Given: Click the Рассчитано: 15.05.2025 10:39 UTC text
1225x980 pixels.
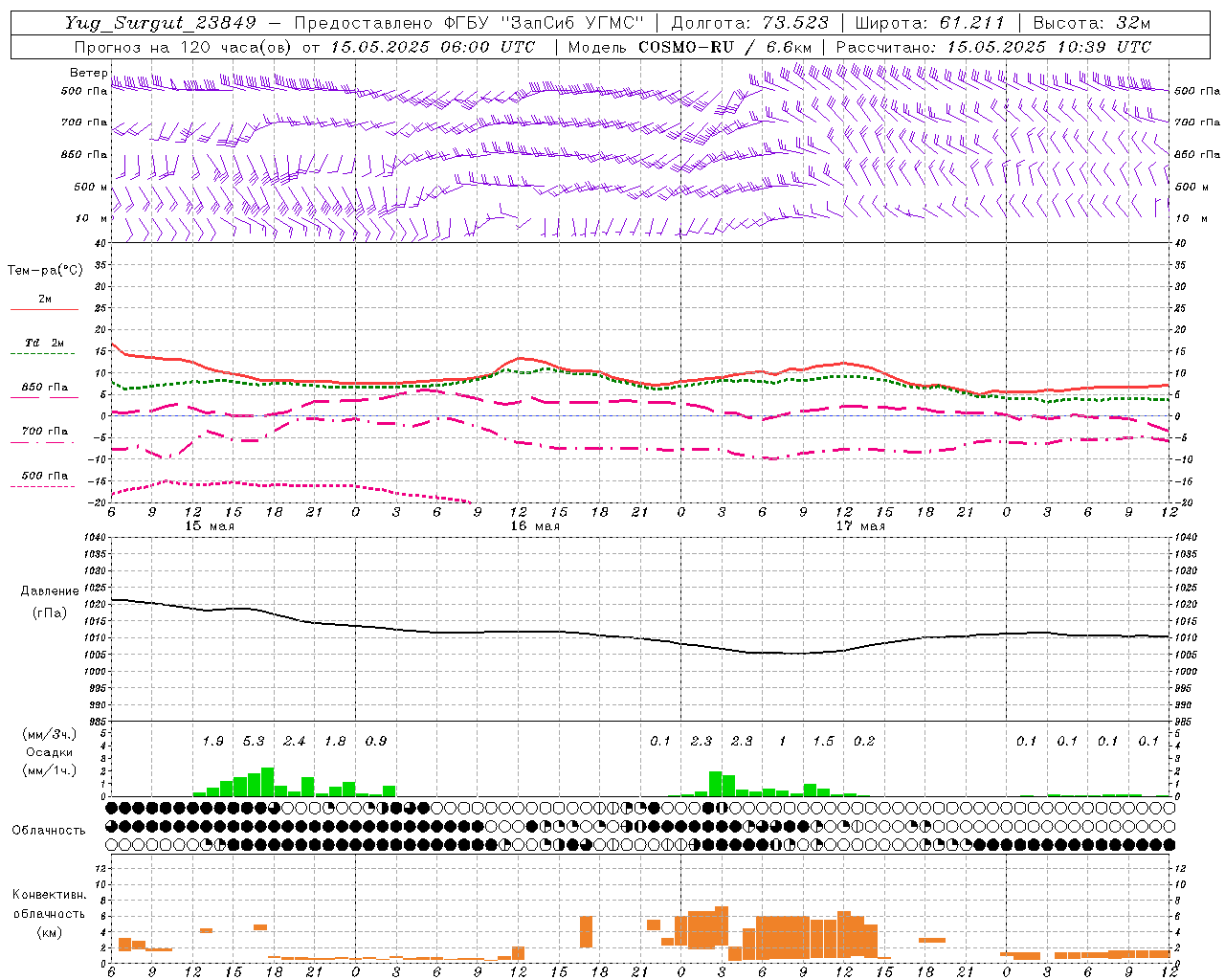Looking at the screenshot, I should pos(993,47).
